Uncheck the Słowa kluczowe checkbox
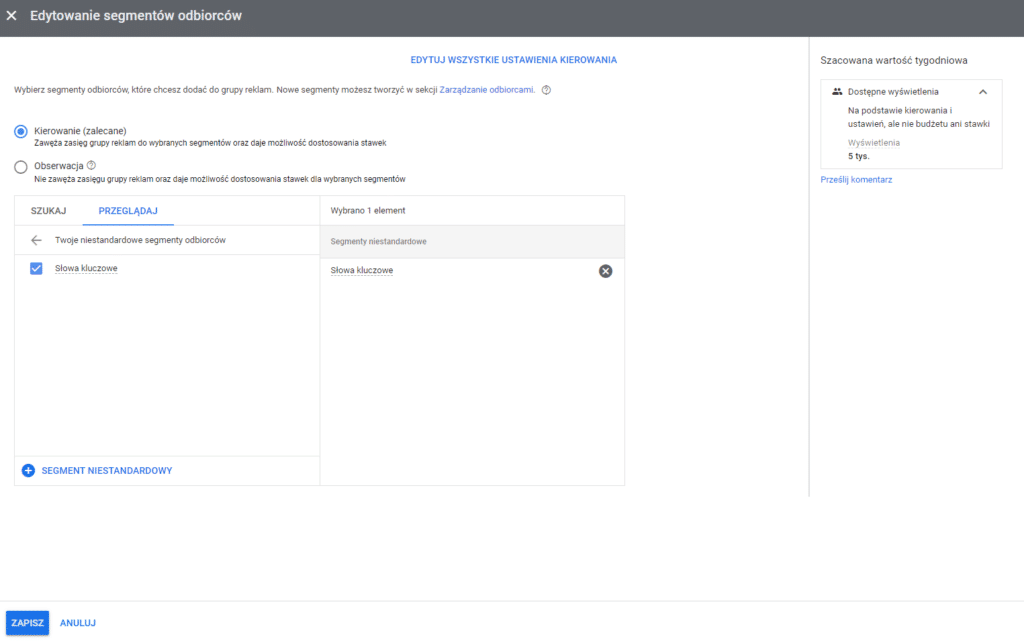 click(36, 268)
